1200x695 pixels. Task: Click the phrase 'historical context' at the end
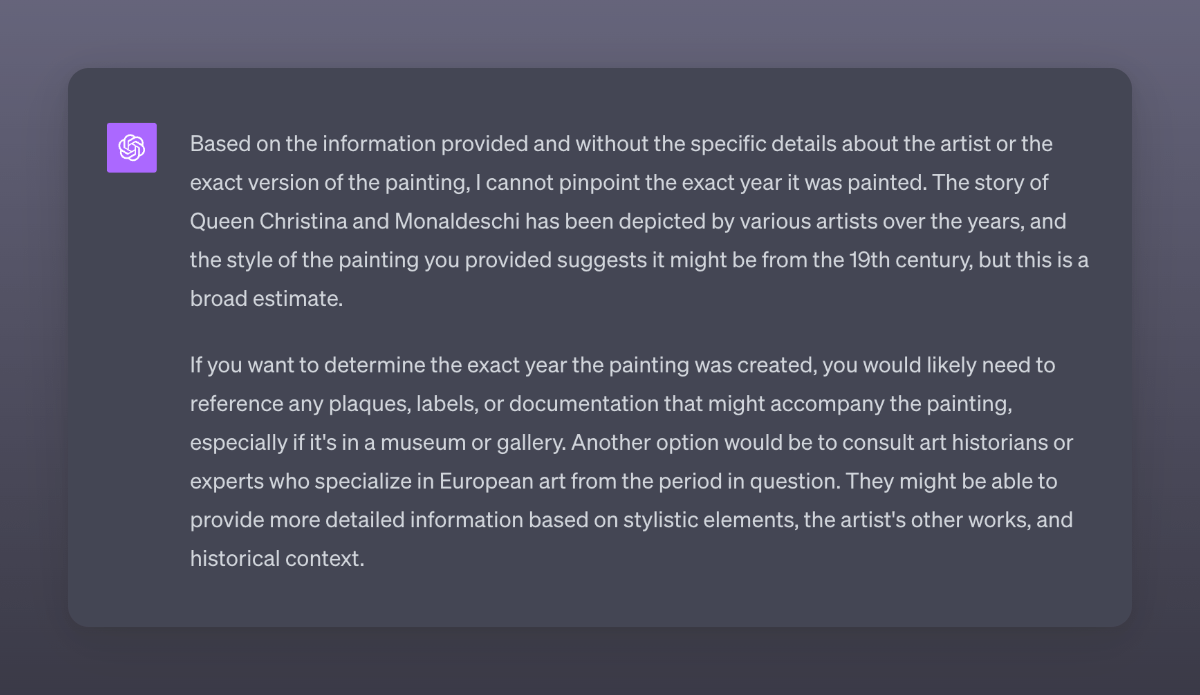coord(274,558)
